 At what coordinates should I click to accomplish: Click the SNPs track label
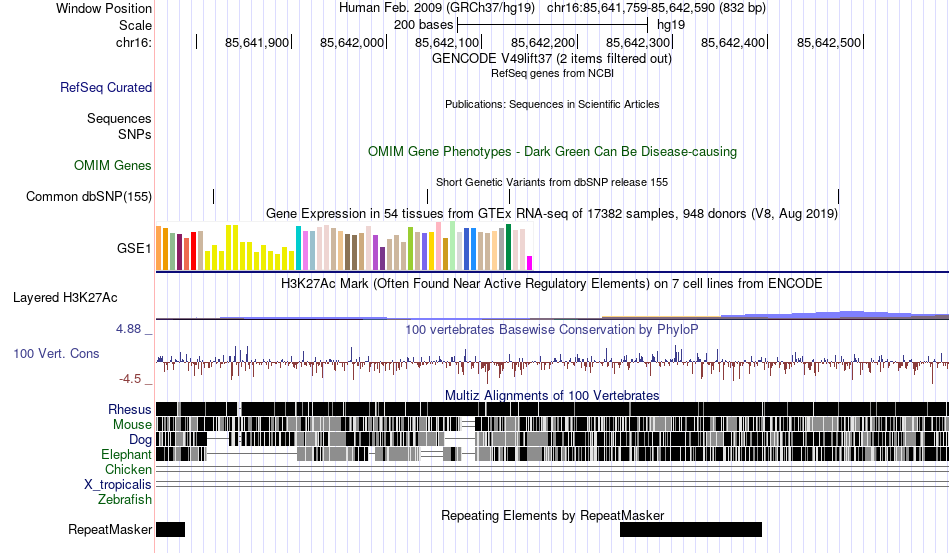pyautogui.click(x=135, y=134)
